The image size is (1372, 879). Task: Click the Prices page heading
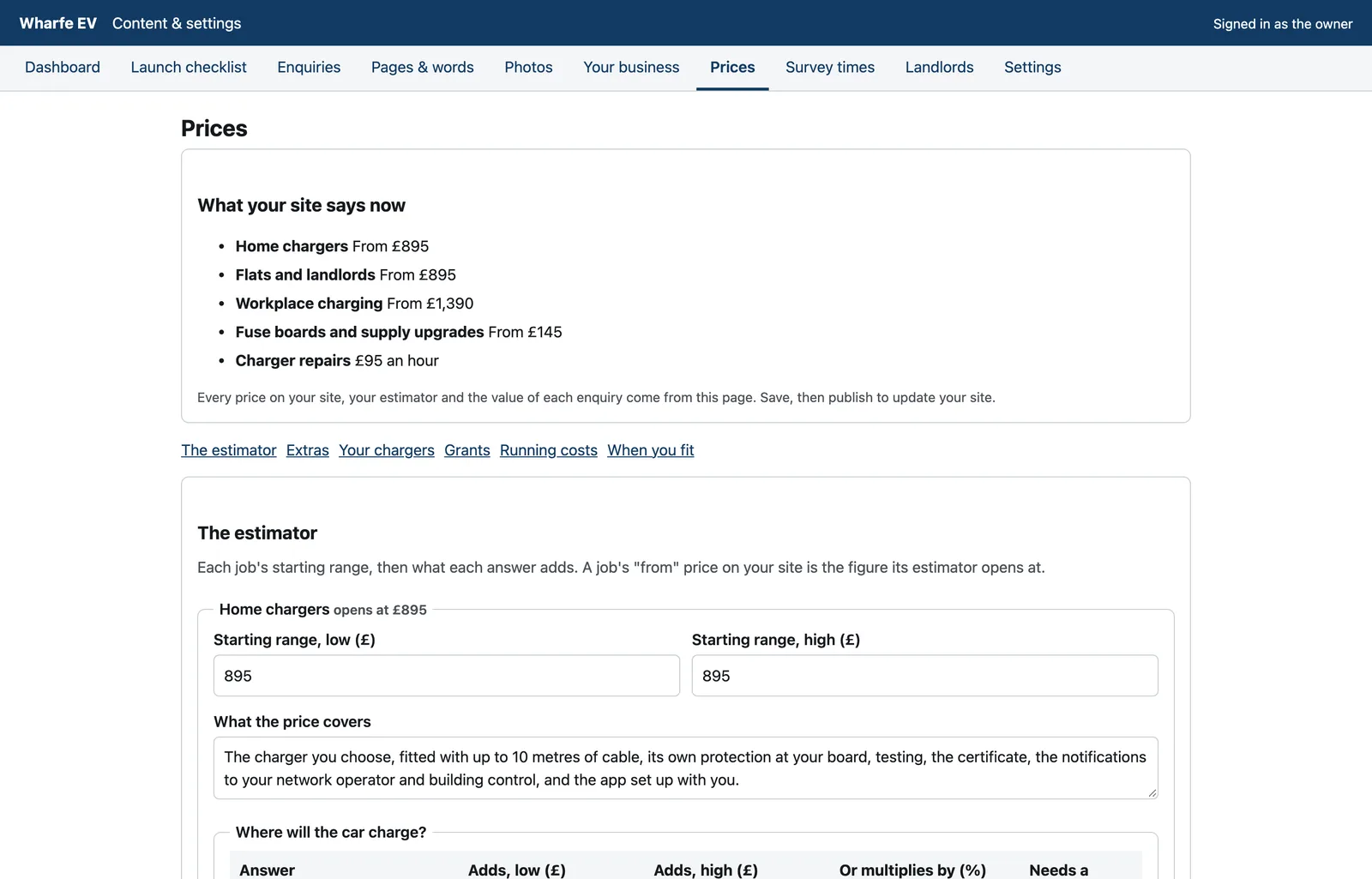(x=214, y=129)
